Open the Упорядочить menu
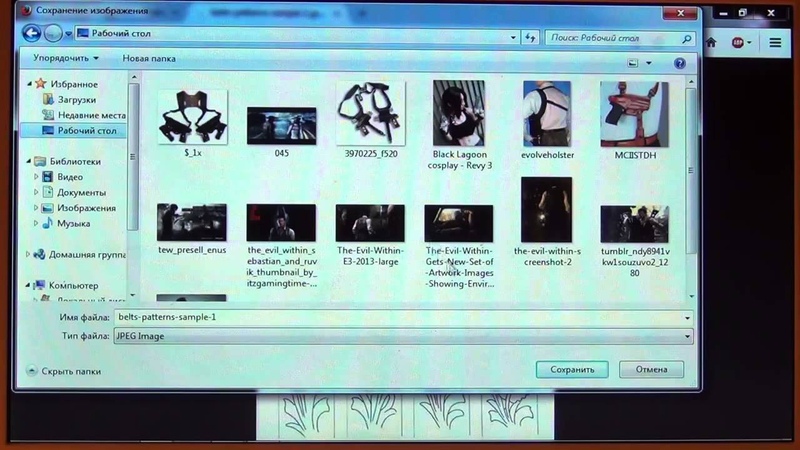The height and width of the screenshot is (450, 800). point(66,58)
